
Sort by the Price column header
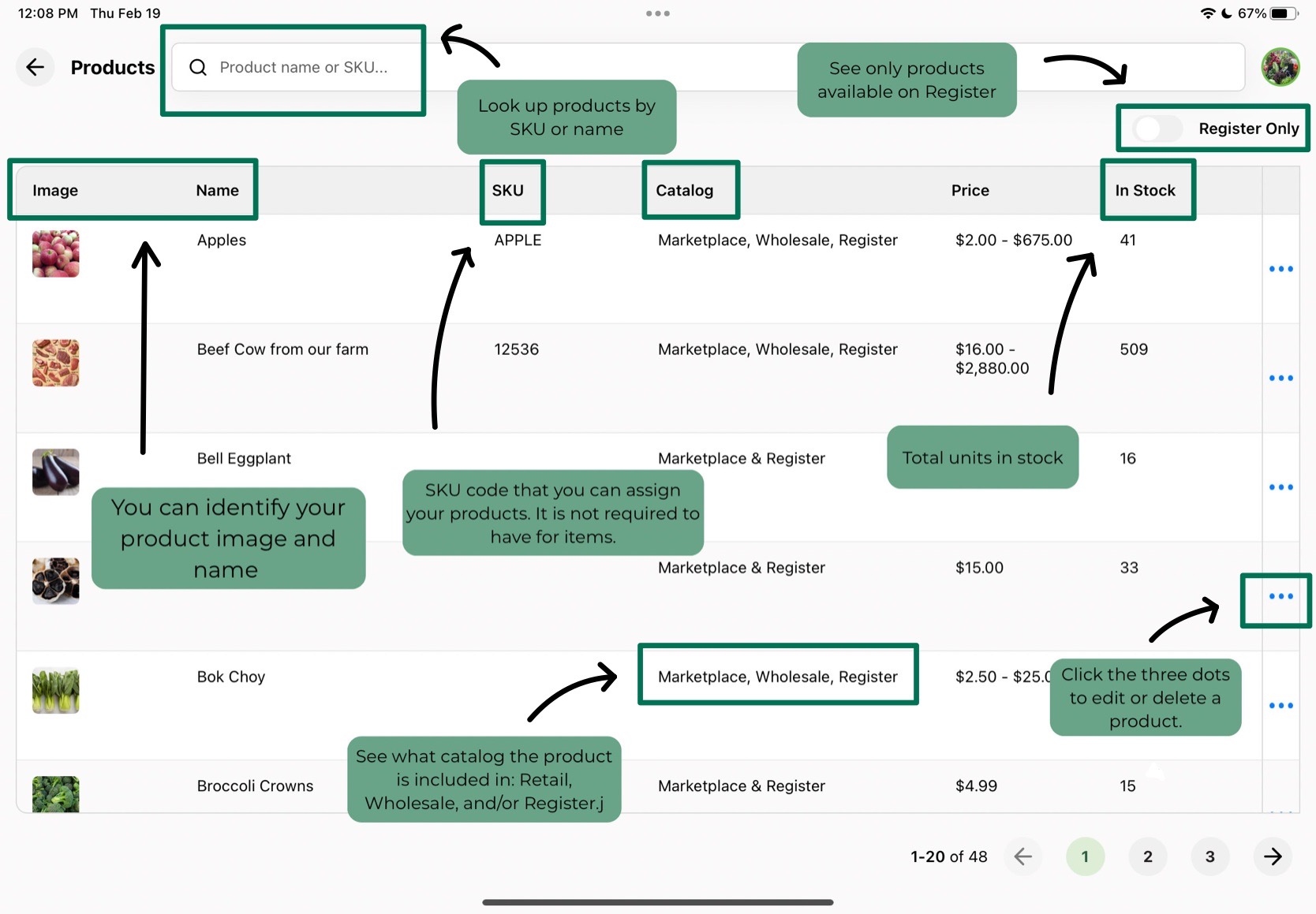point(970,191)
